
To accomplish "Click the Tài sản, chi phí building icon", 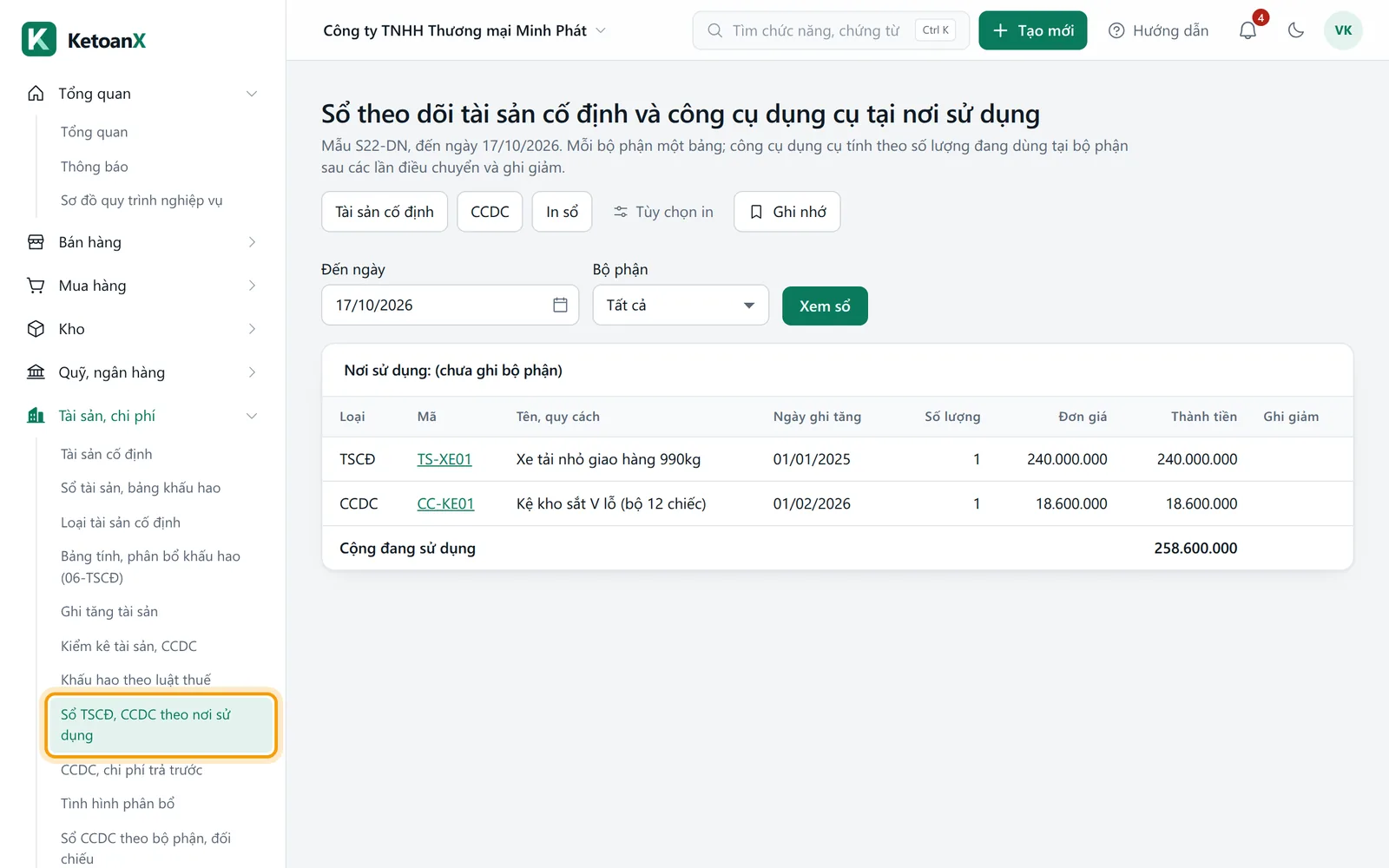I will (x=36, y=416).
